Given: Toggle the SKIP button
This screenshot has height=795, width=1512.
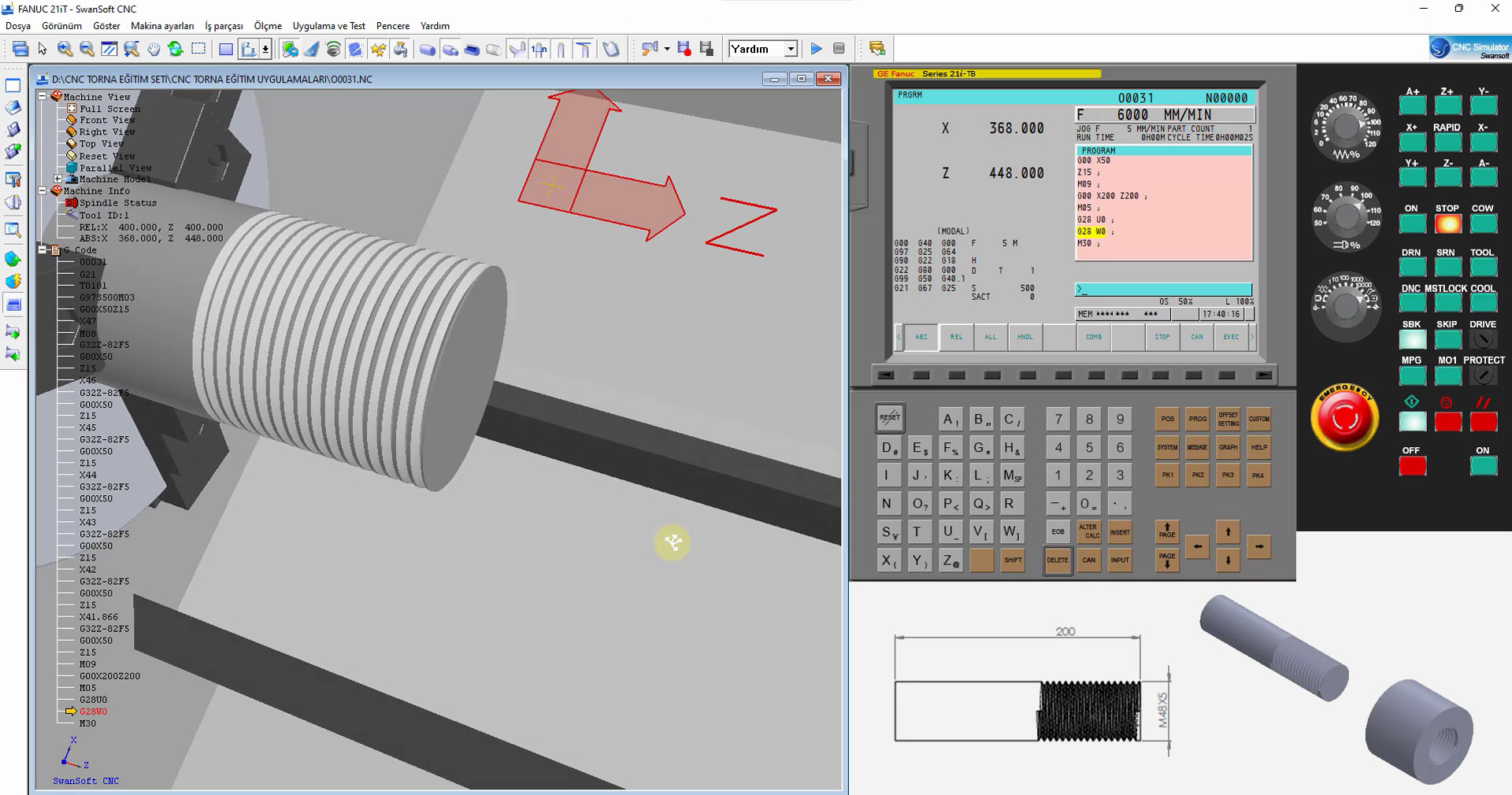Looking at the screenshot, I should pyautogui.click(x=1447, y=339).
